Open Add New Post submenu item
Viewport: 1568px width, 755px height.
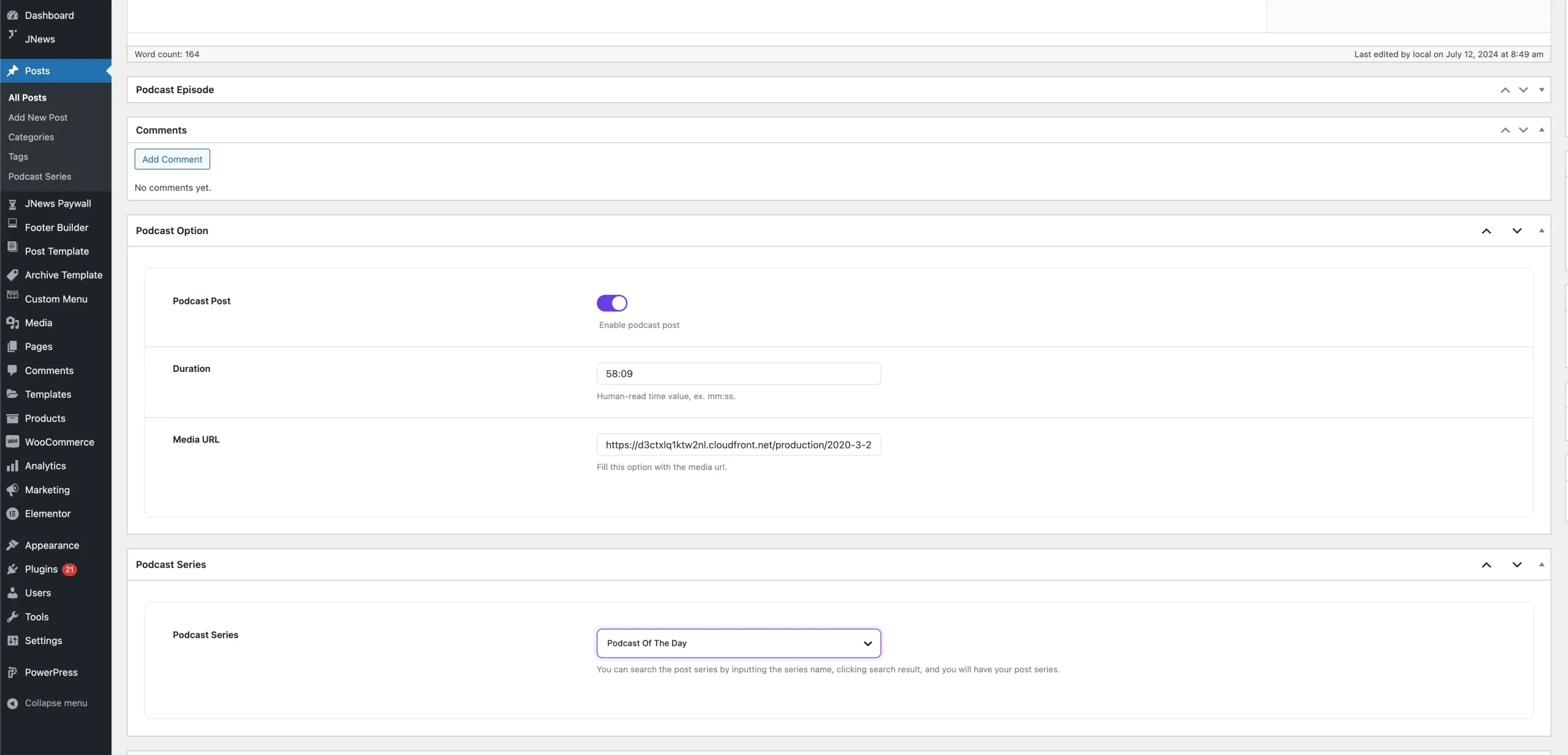(x=38, y=118)
